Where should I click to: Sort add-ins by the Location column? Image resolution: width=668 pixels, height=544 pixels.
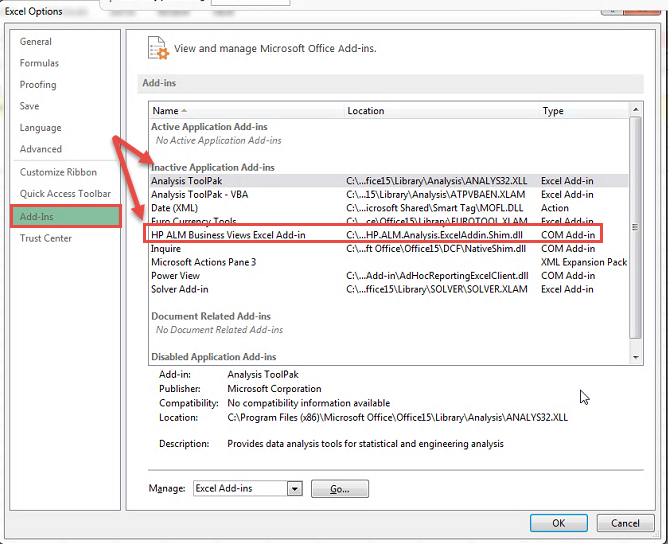coord(441,111)
